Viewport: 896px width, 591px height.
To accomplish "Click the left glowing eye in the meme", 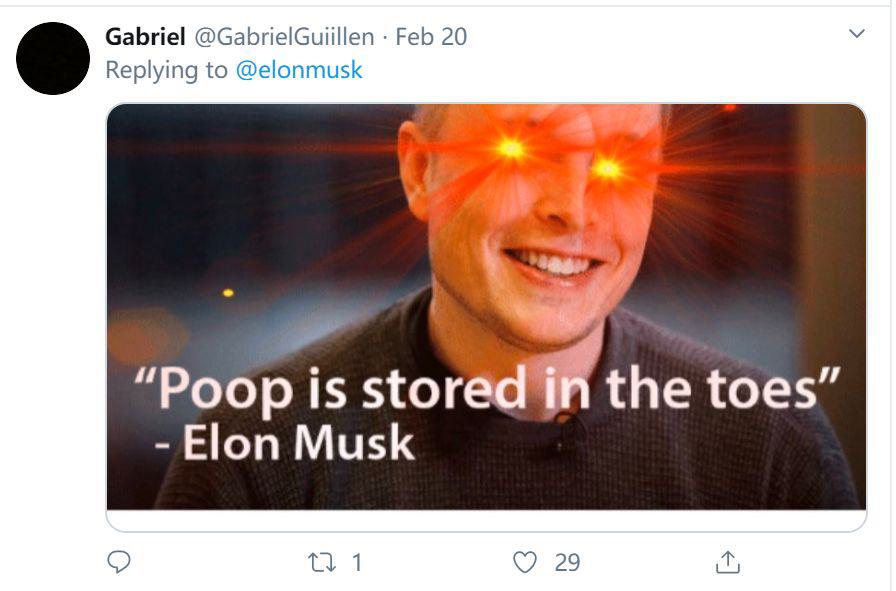I will tap(511, 148).
